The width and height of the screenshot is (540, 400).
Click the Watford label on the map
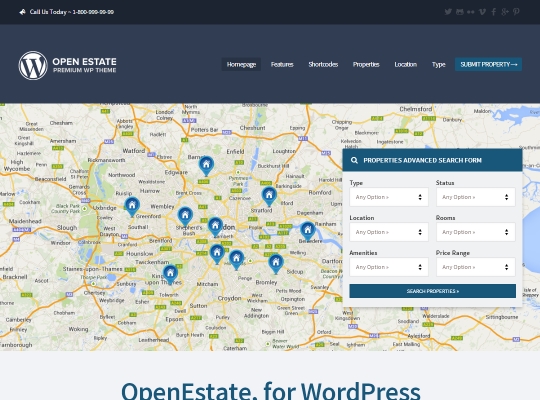pyautogui.click(x=134, y=151)
